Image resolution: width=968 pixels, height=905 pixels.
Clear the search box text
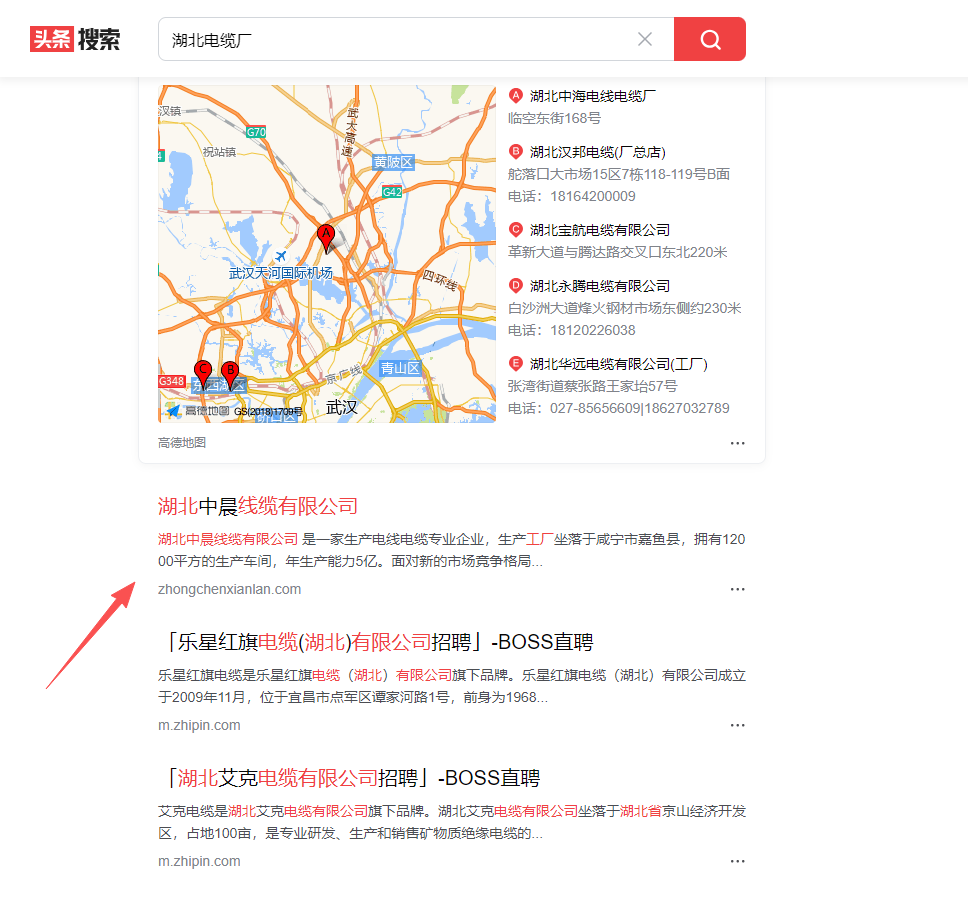[x=645, y=39]
